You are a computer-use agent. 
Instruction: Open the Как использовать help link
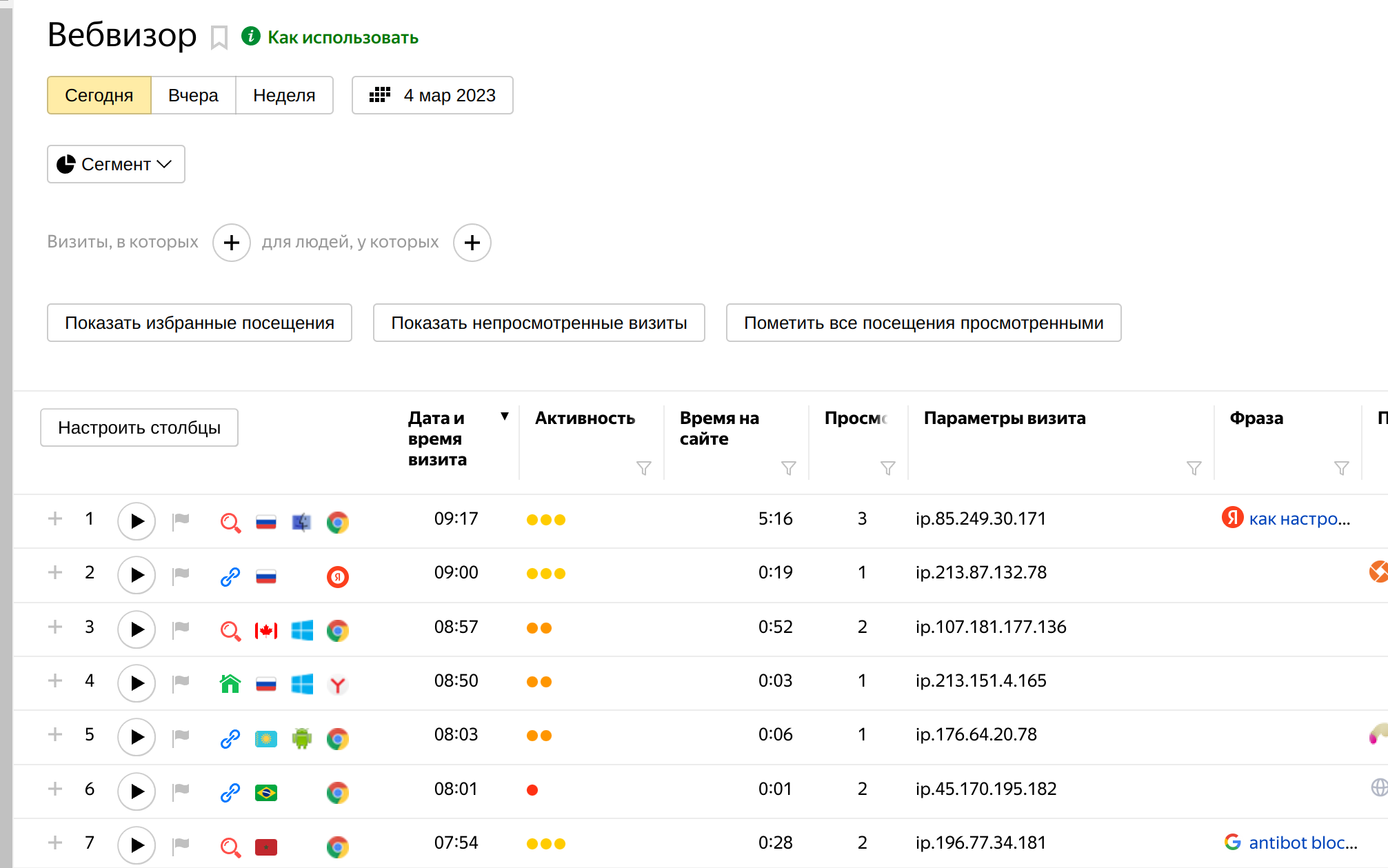[x=343, y=37]
